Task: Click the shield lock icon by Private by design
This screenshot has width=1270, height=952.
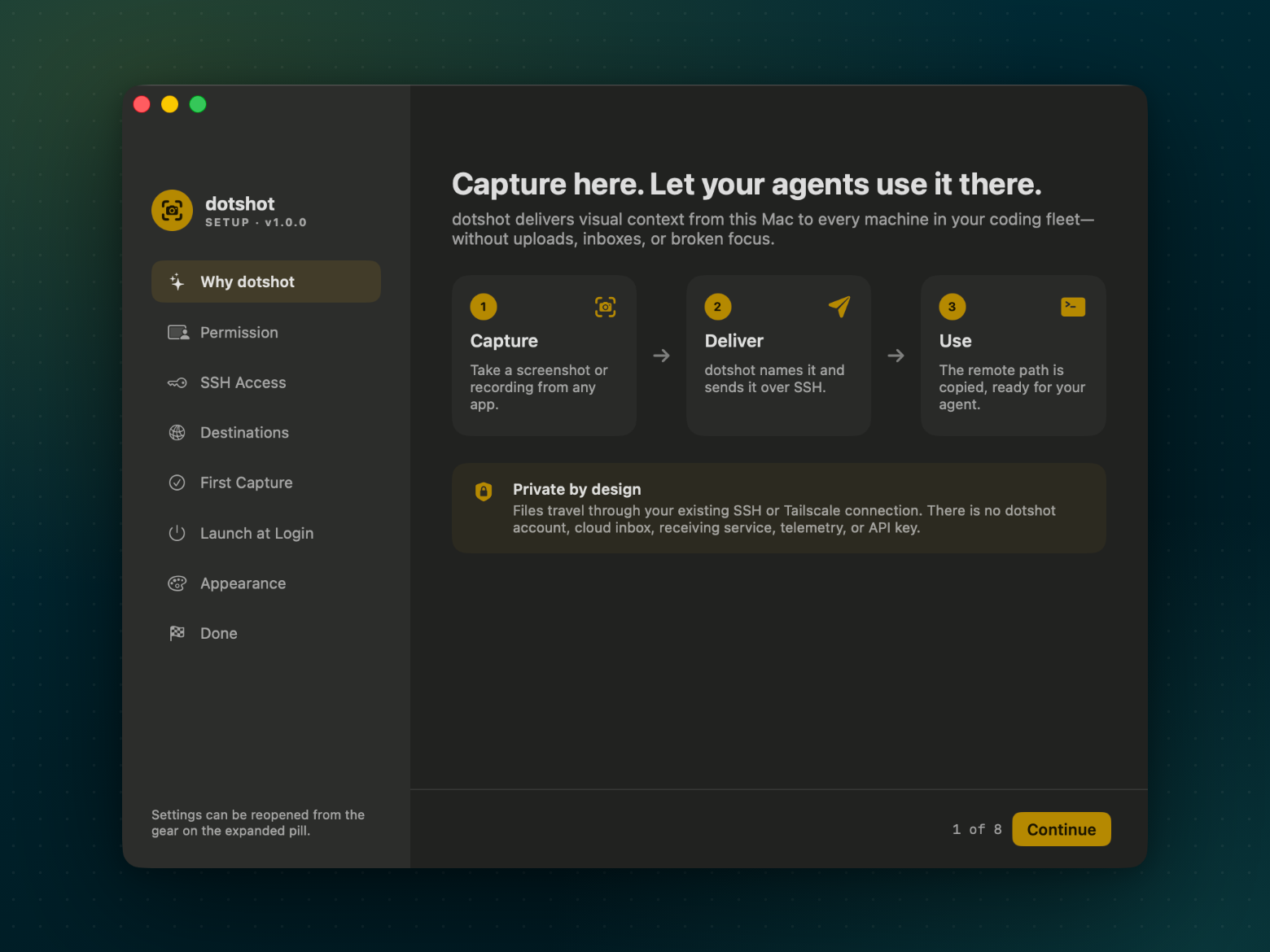Action: click(x=484, y=491)
